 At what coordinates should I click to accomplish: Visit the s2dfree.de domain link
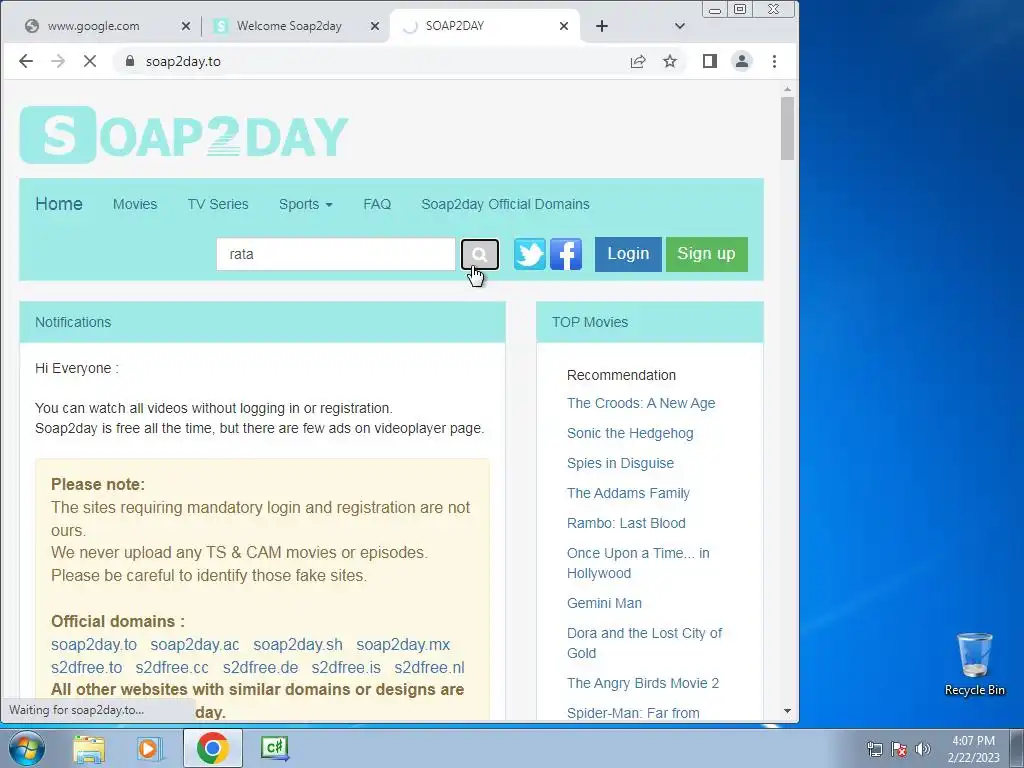click(261, 667)
